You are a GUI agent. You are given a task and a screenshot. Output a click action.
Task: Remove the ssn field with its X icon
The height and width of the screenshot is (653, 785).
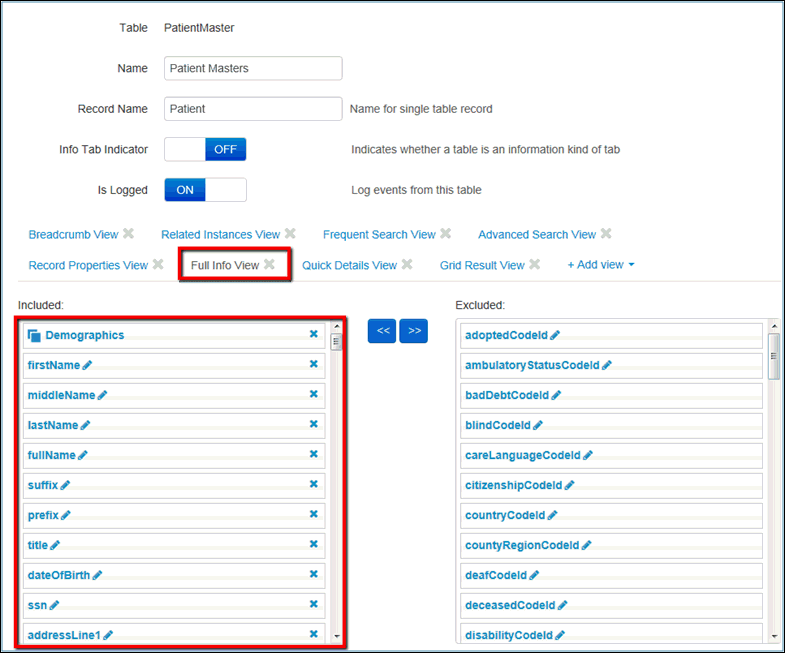(x=313, y=604)
